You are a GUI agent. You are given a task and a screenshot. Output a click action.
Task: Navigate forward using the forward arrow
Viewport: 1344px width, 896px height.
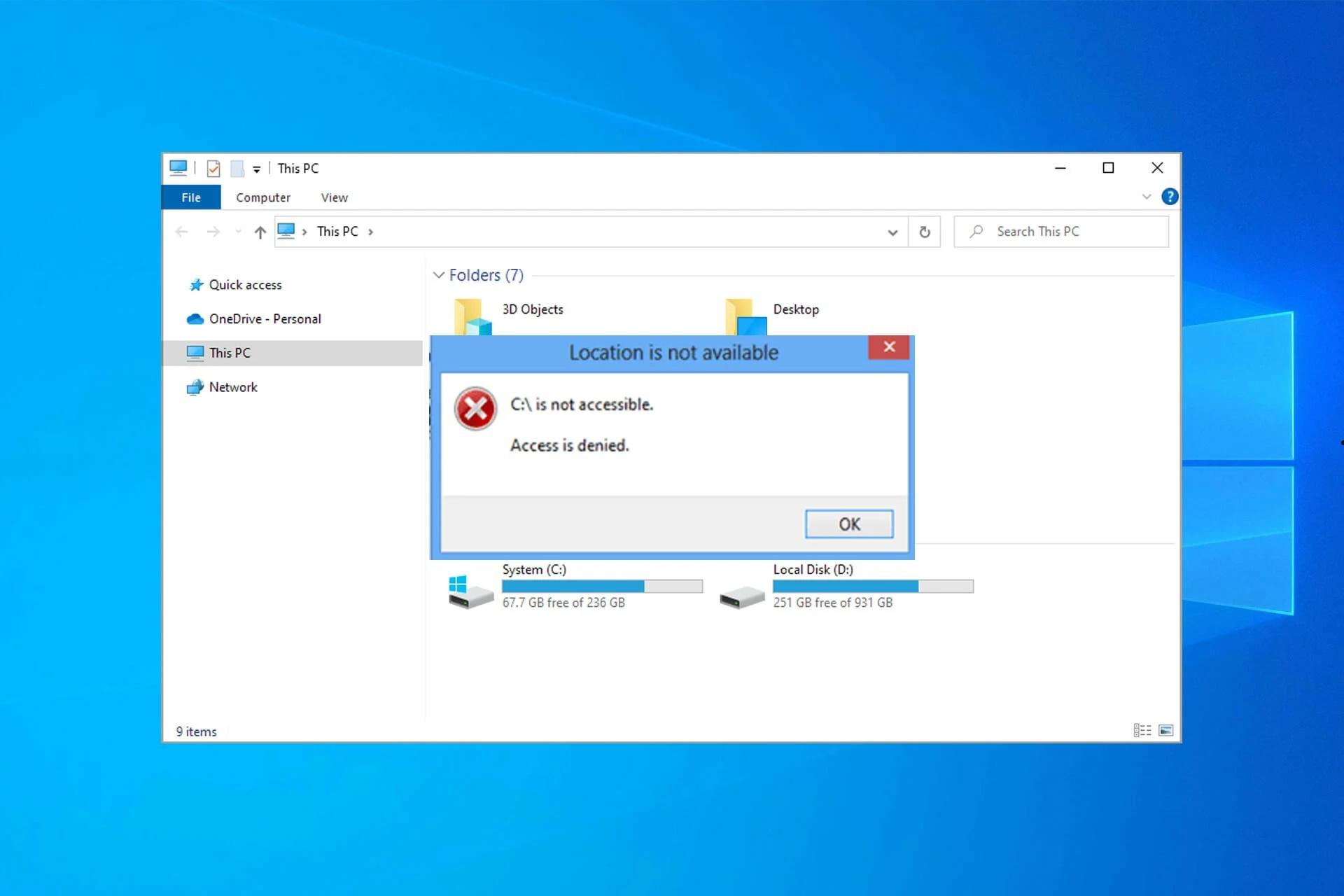214,232
